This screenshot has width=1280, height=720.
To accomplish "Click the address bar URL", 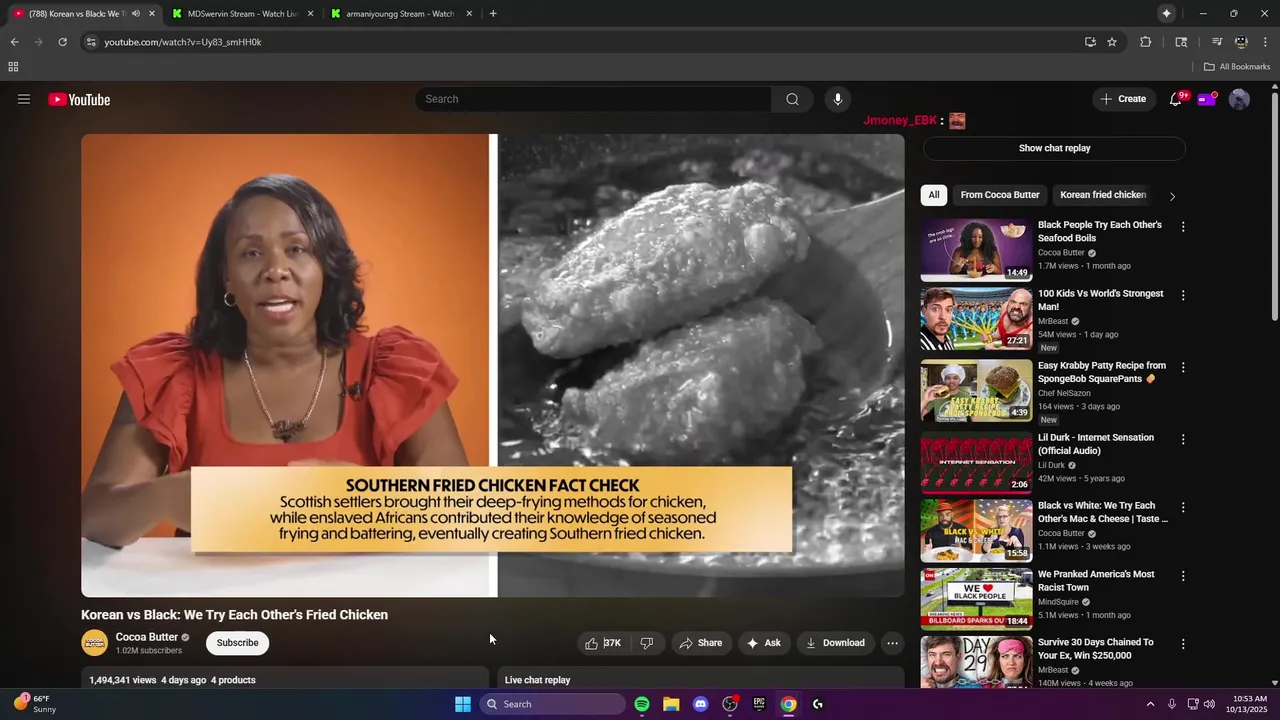I will click(x=183, y=42).
